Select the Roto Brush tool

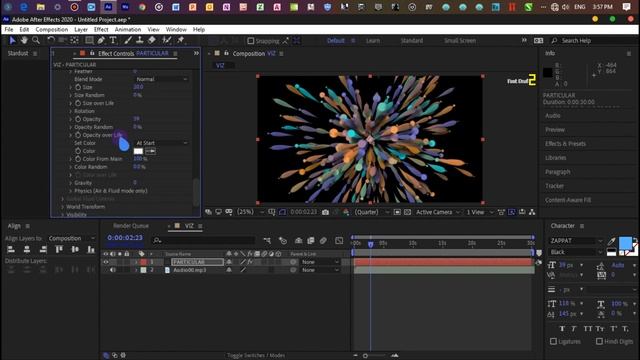tap(167, 40)
